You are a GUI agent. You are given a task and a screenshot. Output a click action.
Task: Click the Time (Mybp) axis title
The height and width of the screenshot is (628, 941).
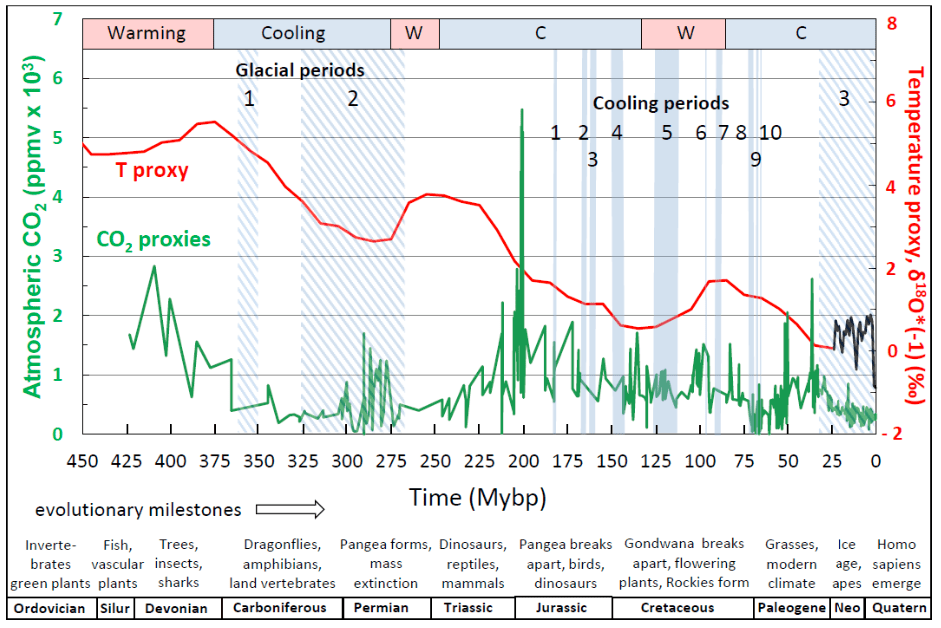pyautogui.click(x=477, y=495)
